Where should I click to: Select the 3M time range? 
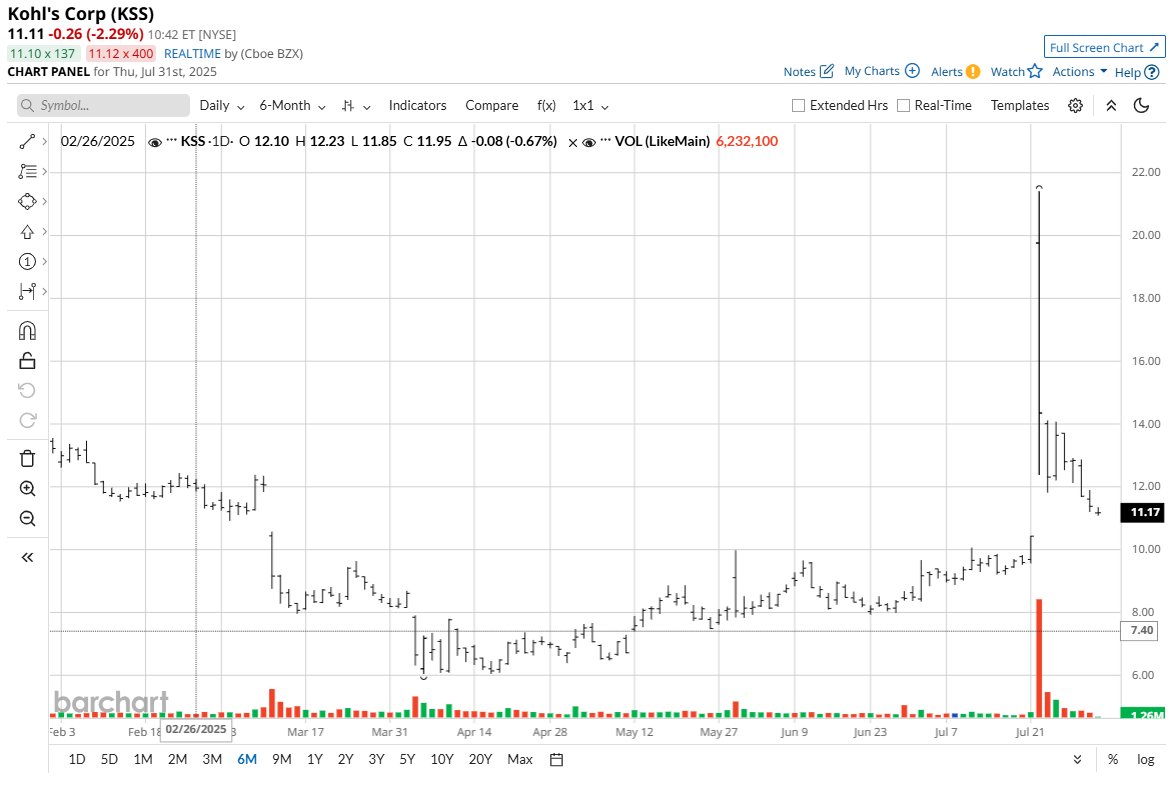[x=212, y=760]
